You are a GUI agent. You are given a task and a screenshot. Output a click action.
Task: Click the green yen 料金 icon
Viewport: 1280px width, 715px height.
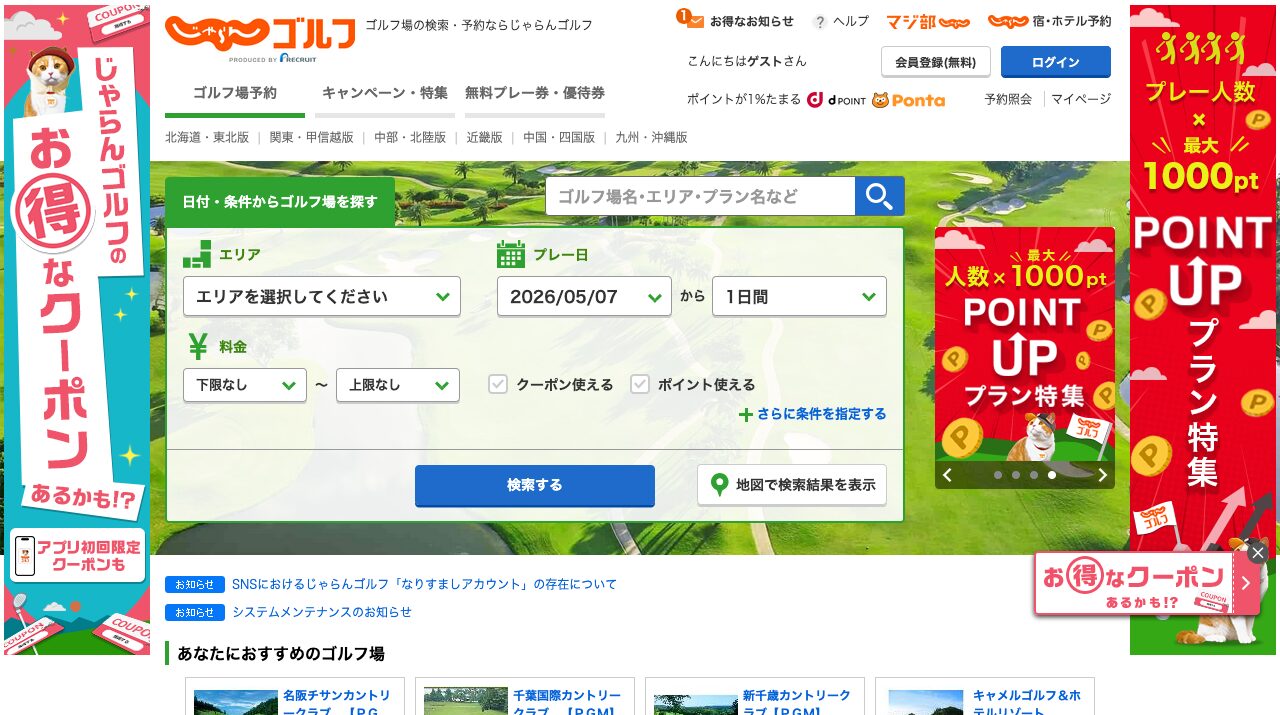click(x=198, y=346)
